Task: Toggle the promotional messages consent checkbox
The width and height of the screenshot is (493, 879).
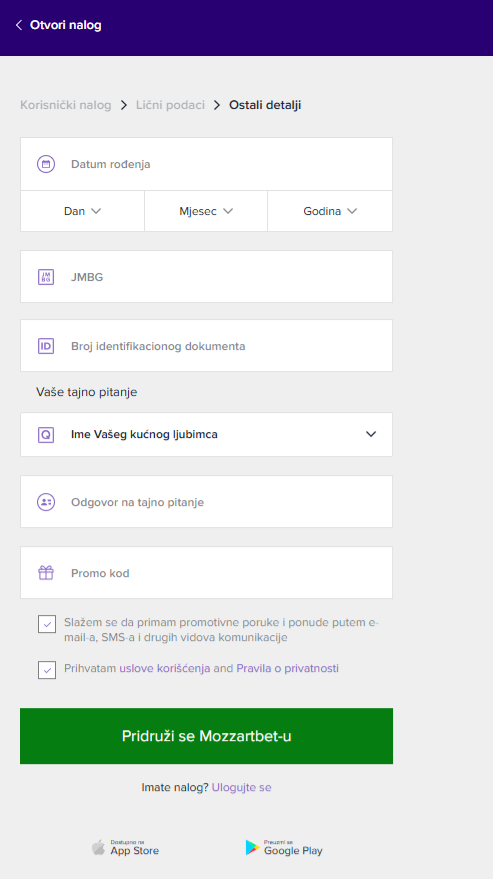Action: 47,624
